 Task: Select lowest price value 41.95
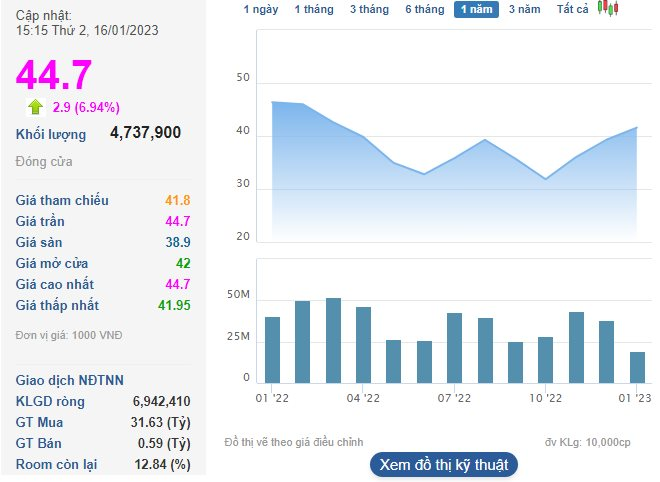(x=174, y=306)
